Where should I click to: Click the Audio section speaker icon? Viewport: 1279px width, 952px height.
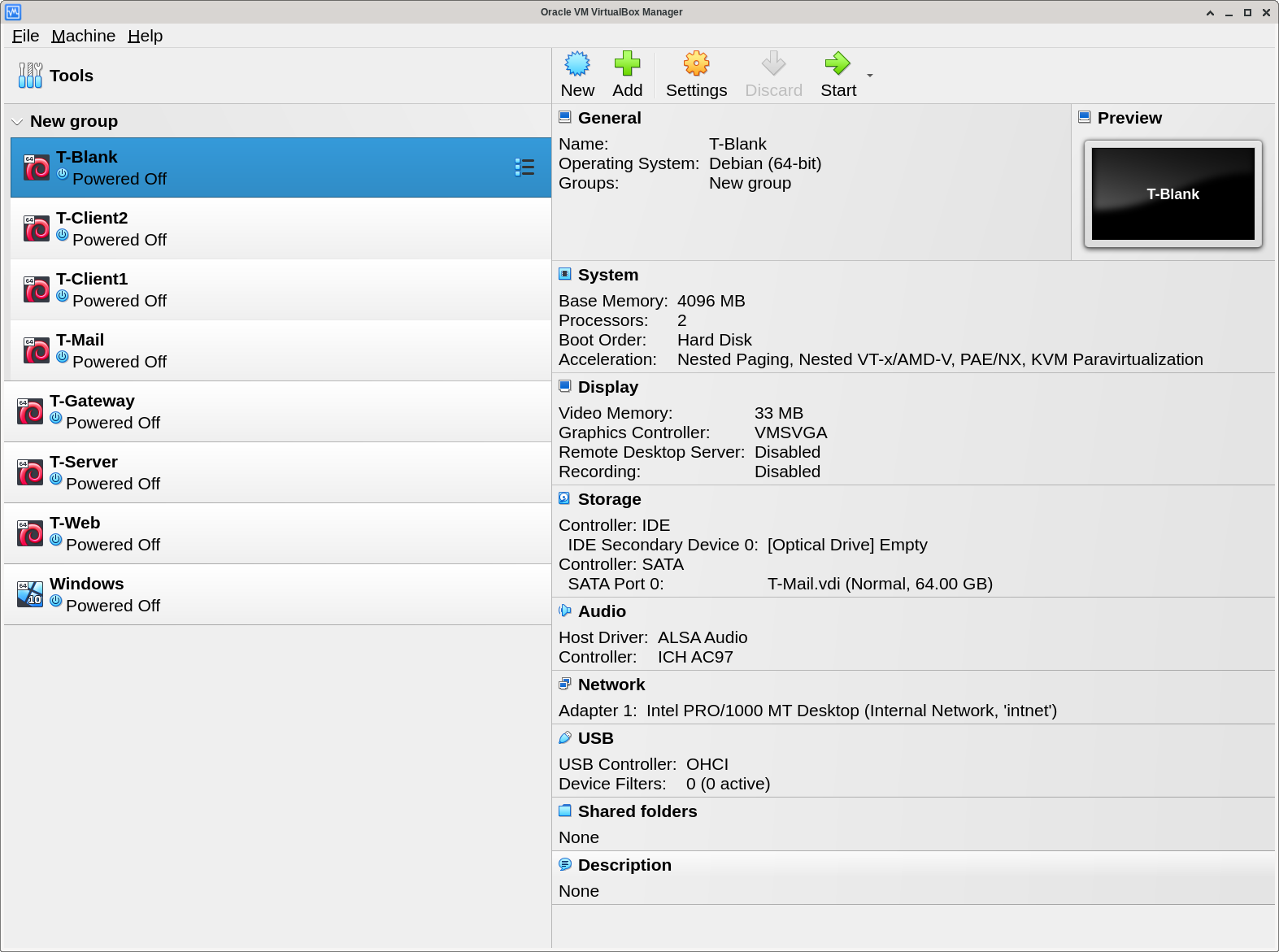(x=565, y=611)
